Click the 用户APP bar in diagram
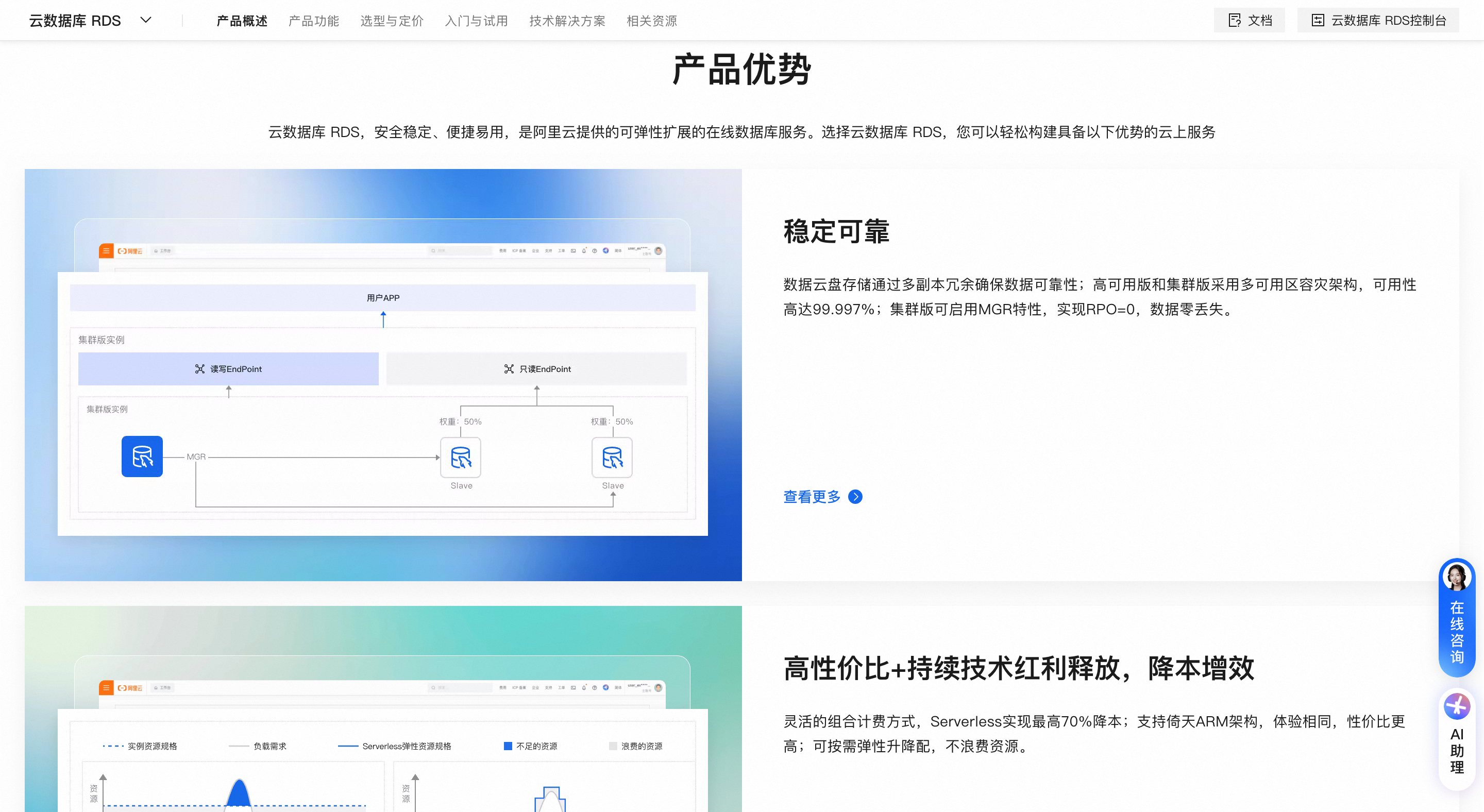 382,298
